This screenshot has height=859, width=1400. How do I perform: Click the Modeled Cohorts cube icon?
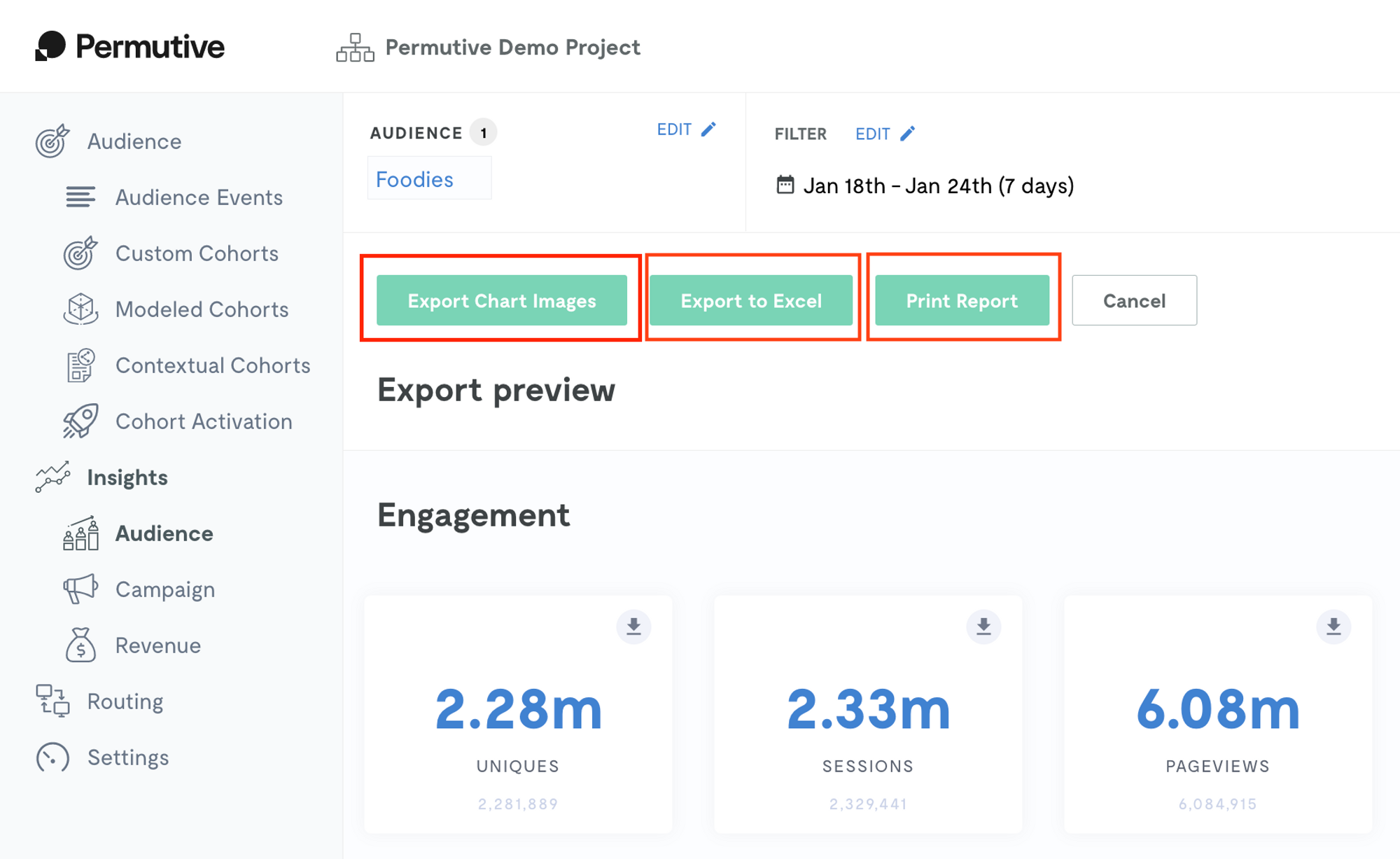80,309
